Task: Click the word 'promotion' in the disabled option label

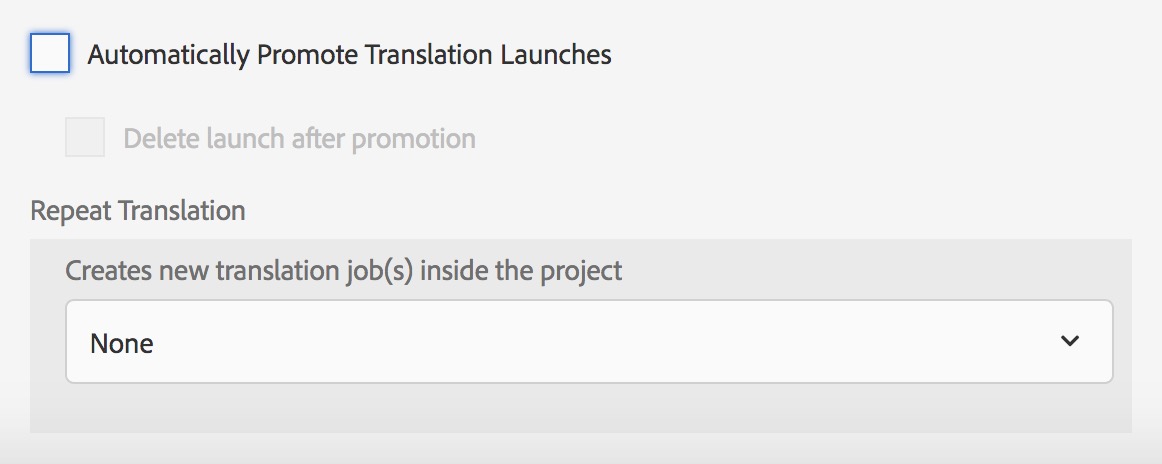Action: 418,138
